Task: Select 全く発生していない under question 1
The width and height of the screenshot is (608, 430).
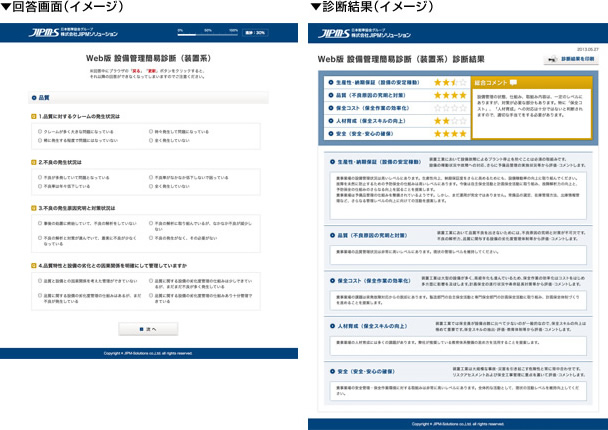Action: tap(151, 140)
